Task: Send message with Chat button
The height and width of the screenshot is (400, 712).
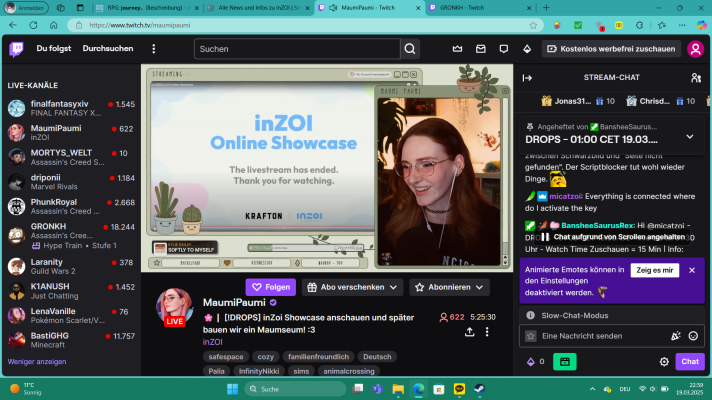Action: (690, 362)
